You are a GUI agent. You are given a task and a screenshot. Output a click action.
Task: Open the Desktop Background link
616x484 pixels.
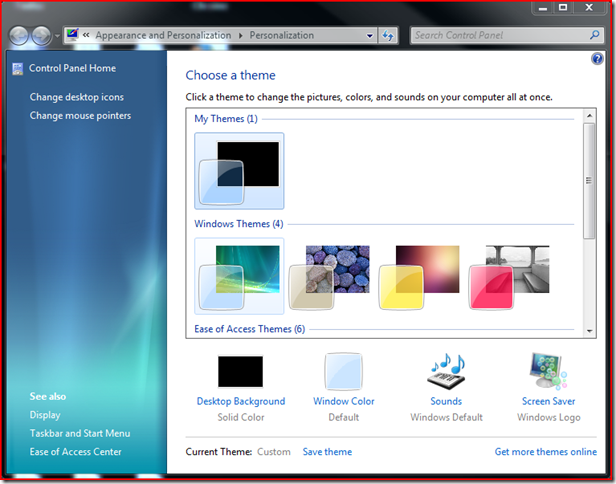pyautogui.click(x=241, y=401)
